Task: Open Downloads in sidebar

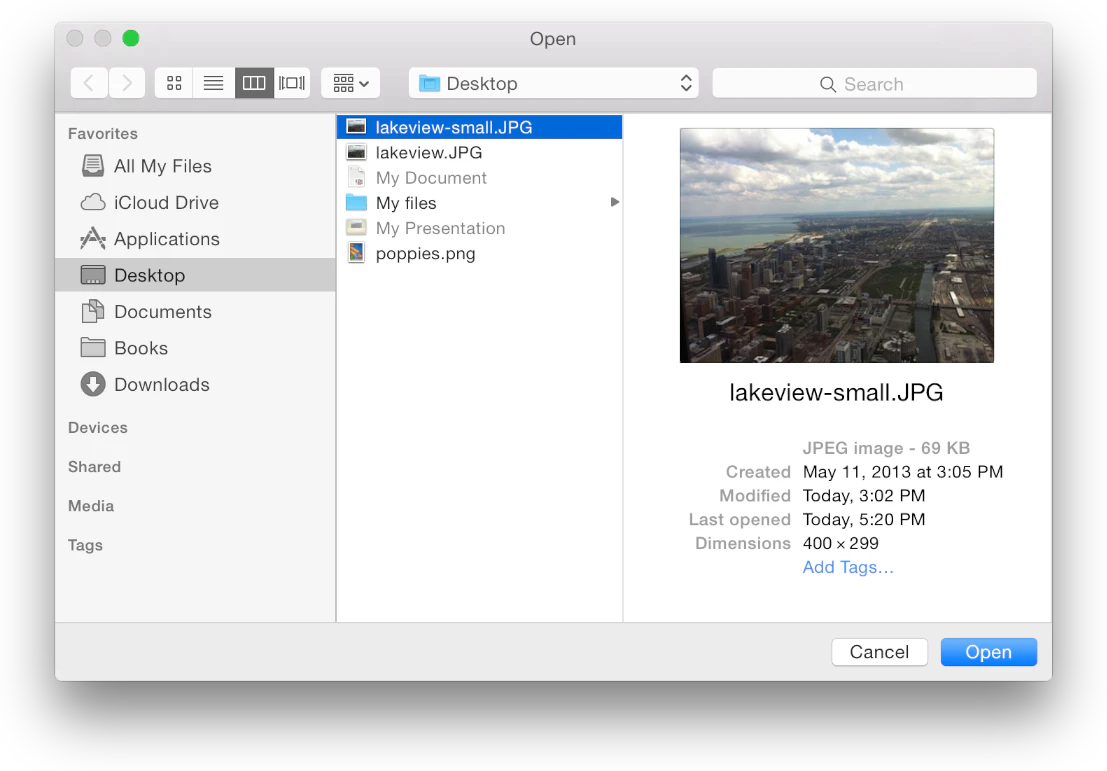Action: [x=195, y=384]
